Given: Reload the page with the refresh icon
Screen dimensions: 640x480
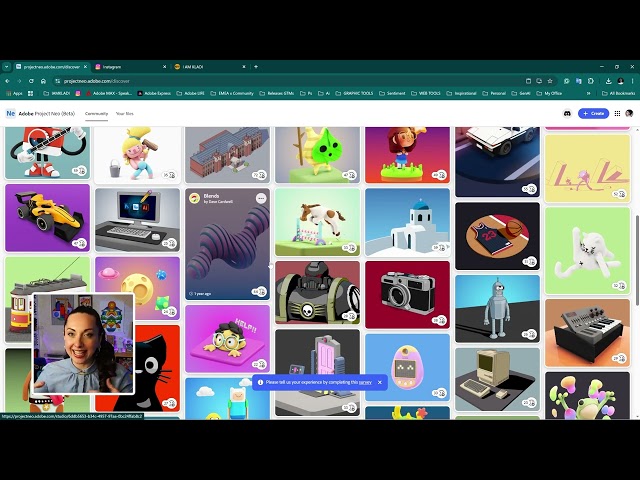Looking at the screenshot, I should click(x=31, y=81).
